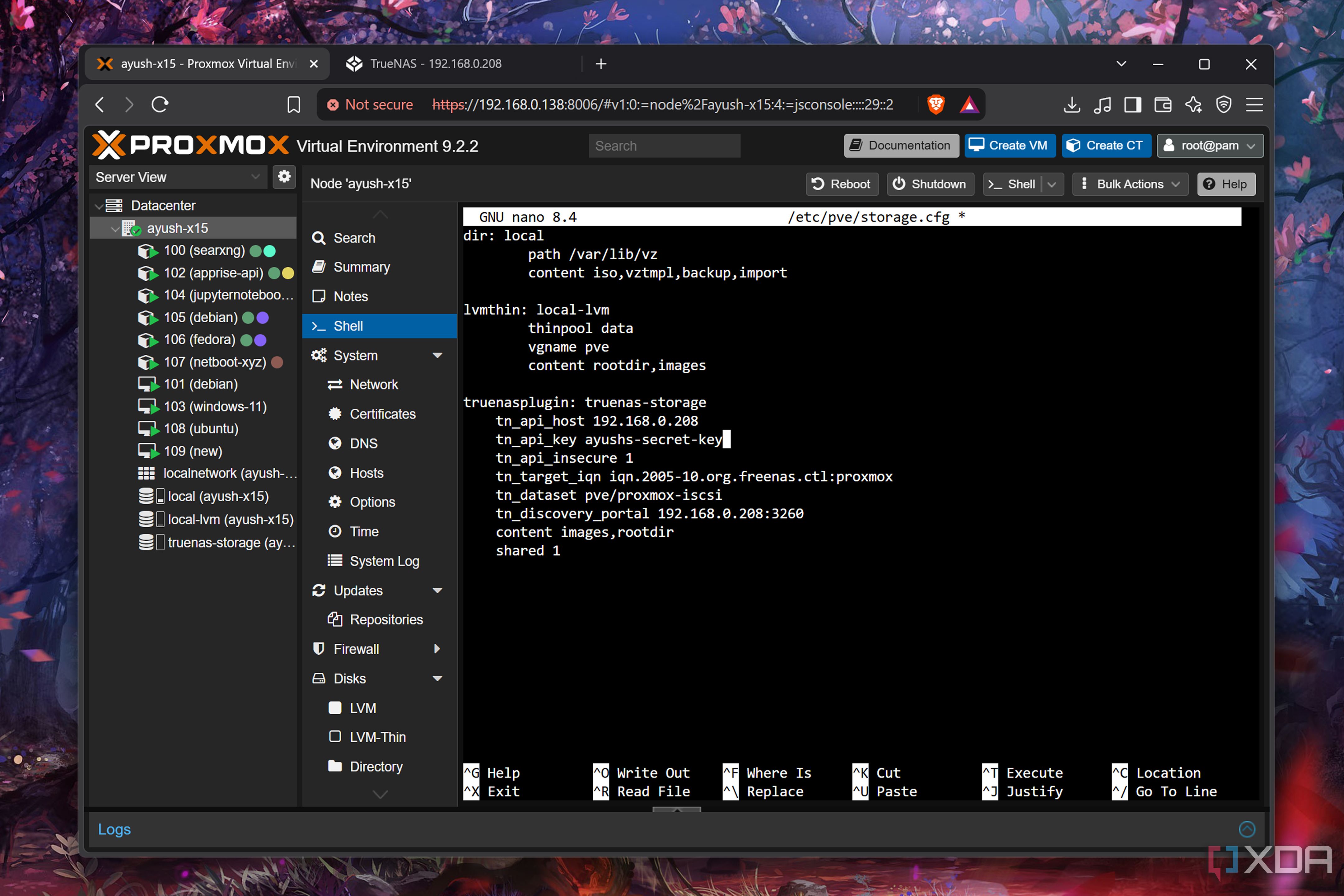Open the Brave playlist music icon
The image size is (1344, 896).
pos(1102,105)
